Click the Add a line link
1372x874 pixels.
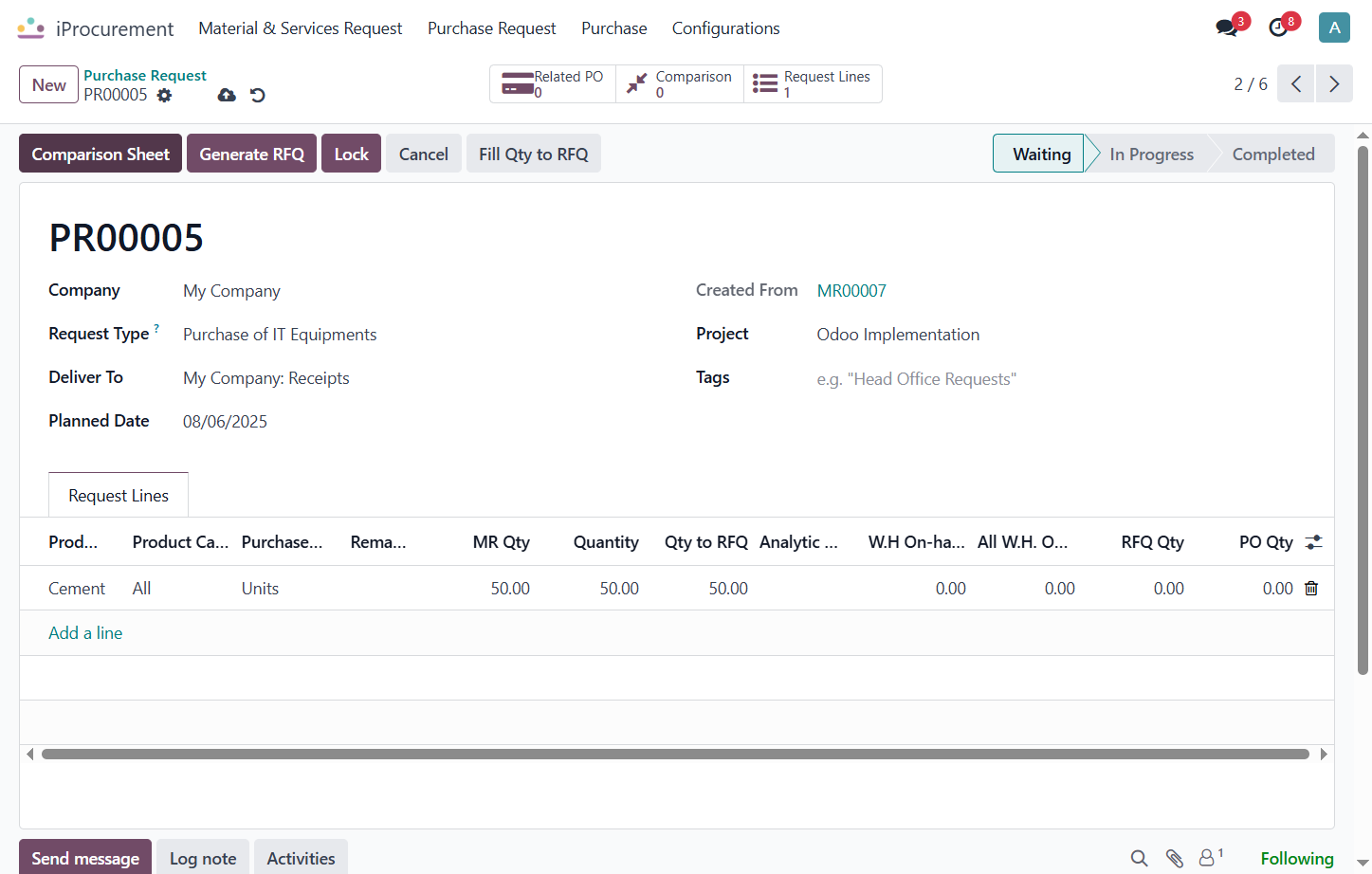(x=85, y=633)
